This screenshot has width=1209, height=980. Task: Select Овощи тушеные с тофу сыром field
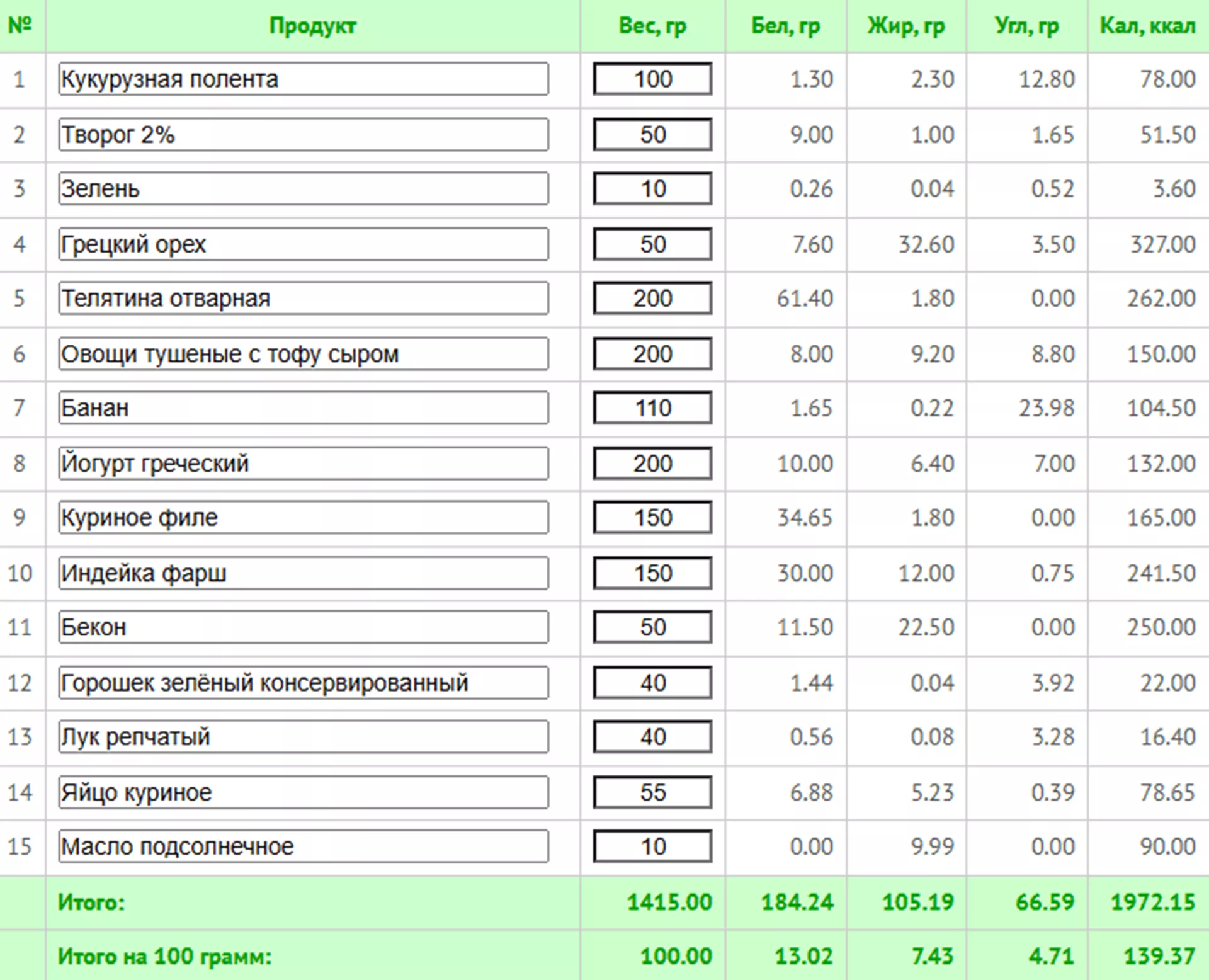(x=303, y=354)
